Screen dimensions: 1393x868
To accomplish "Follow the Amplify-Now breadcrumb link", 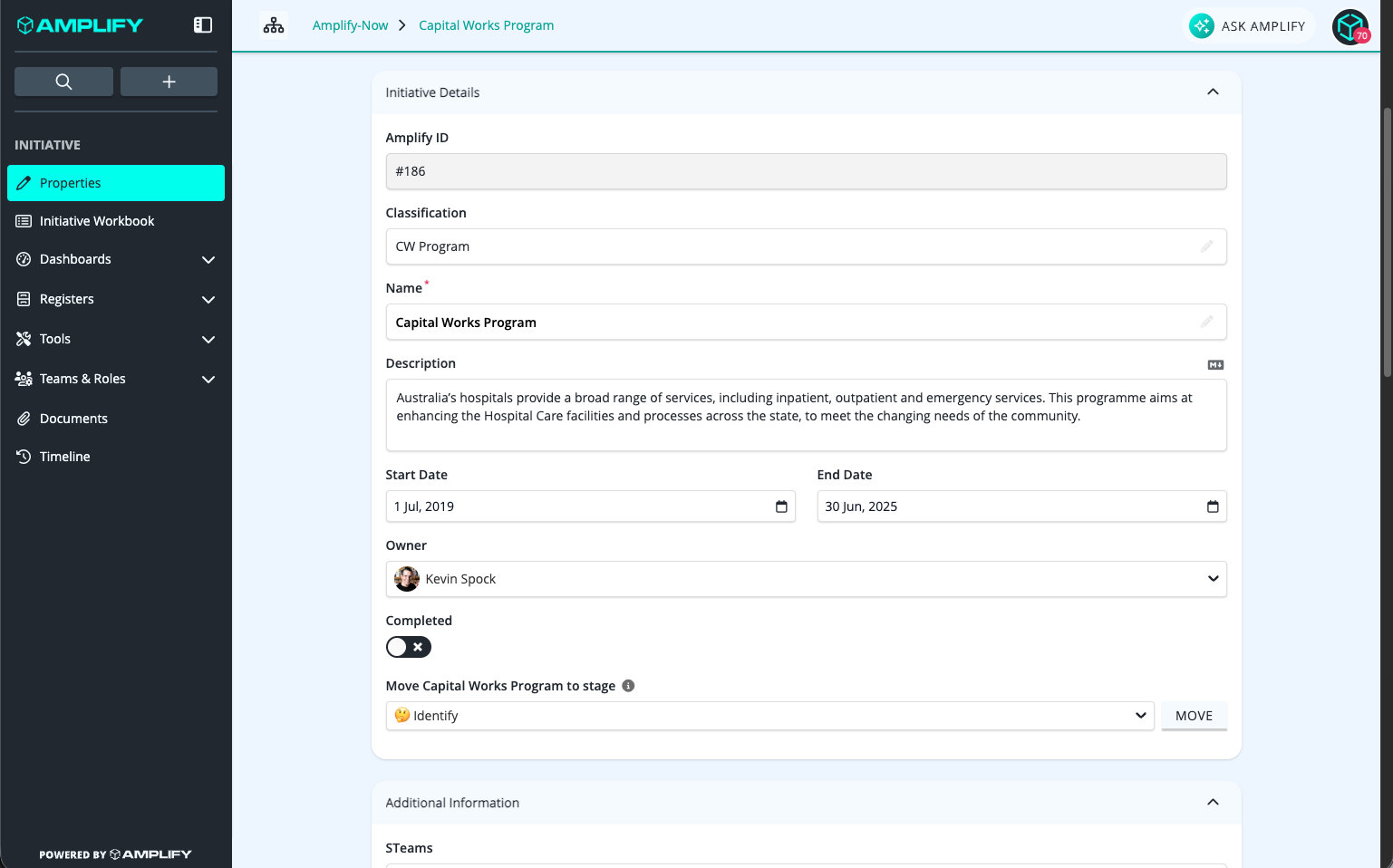I will click(350, 25).
